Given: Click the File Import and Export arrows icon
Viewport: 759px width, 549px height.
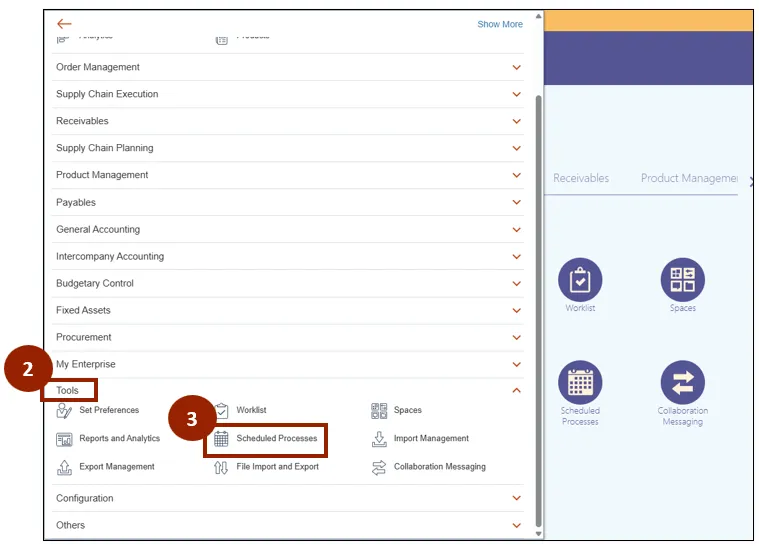Looking at the screenshot, I should [221, 467].
